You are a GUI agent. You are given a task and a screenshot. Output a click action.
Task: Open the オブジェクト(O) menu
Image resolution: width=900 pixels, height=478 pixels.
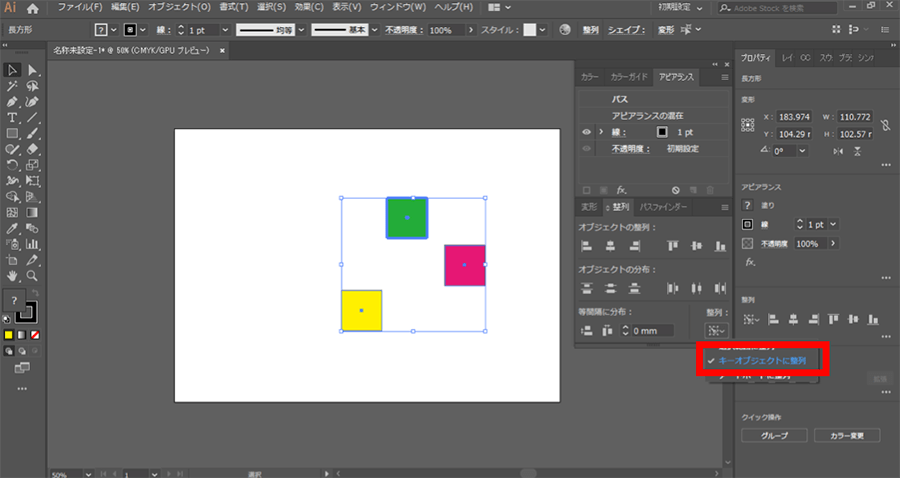[179, 8]
